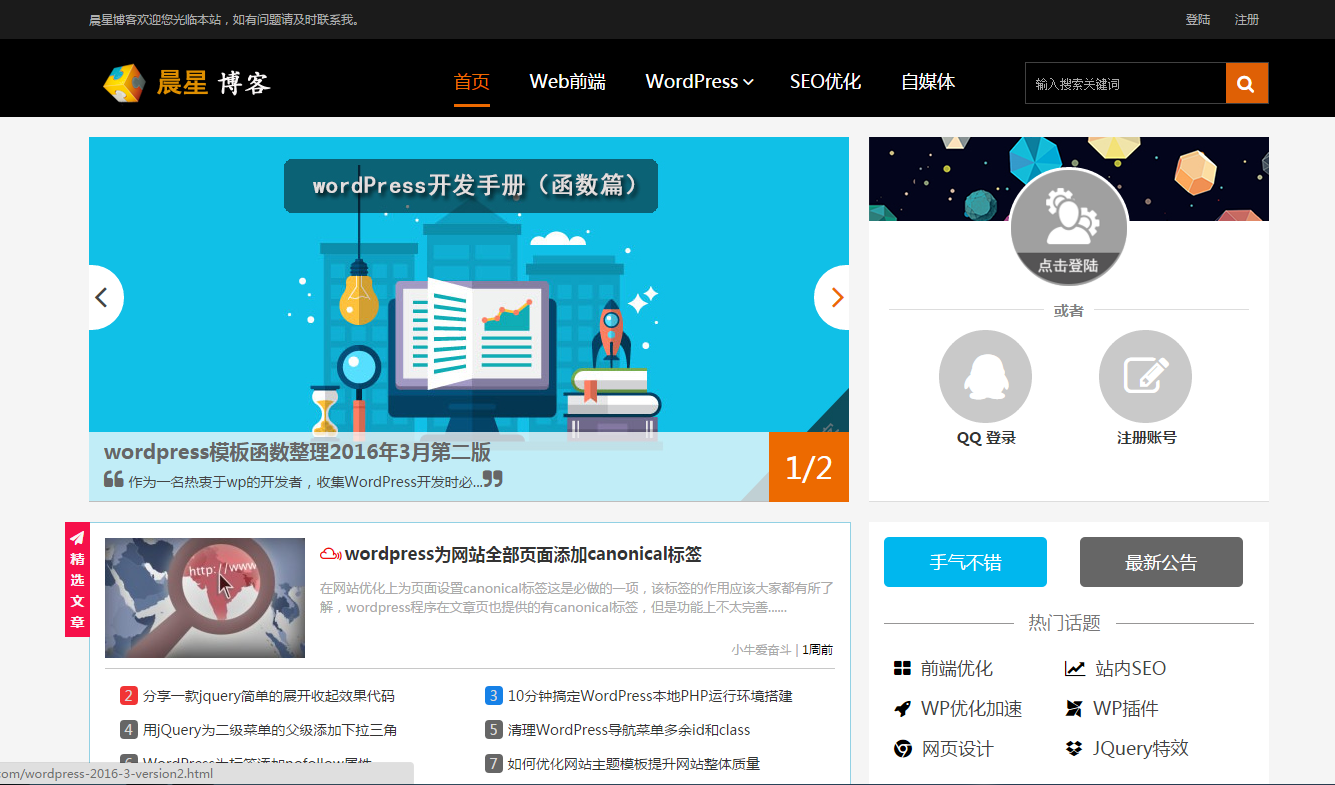
Task: Click author name 小牛爱奋斗
Action: (x=761, y=650)
